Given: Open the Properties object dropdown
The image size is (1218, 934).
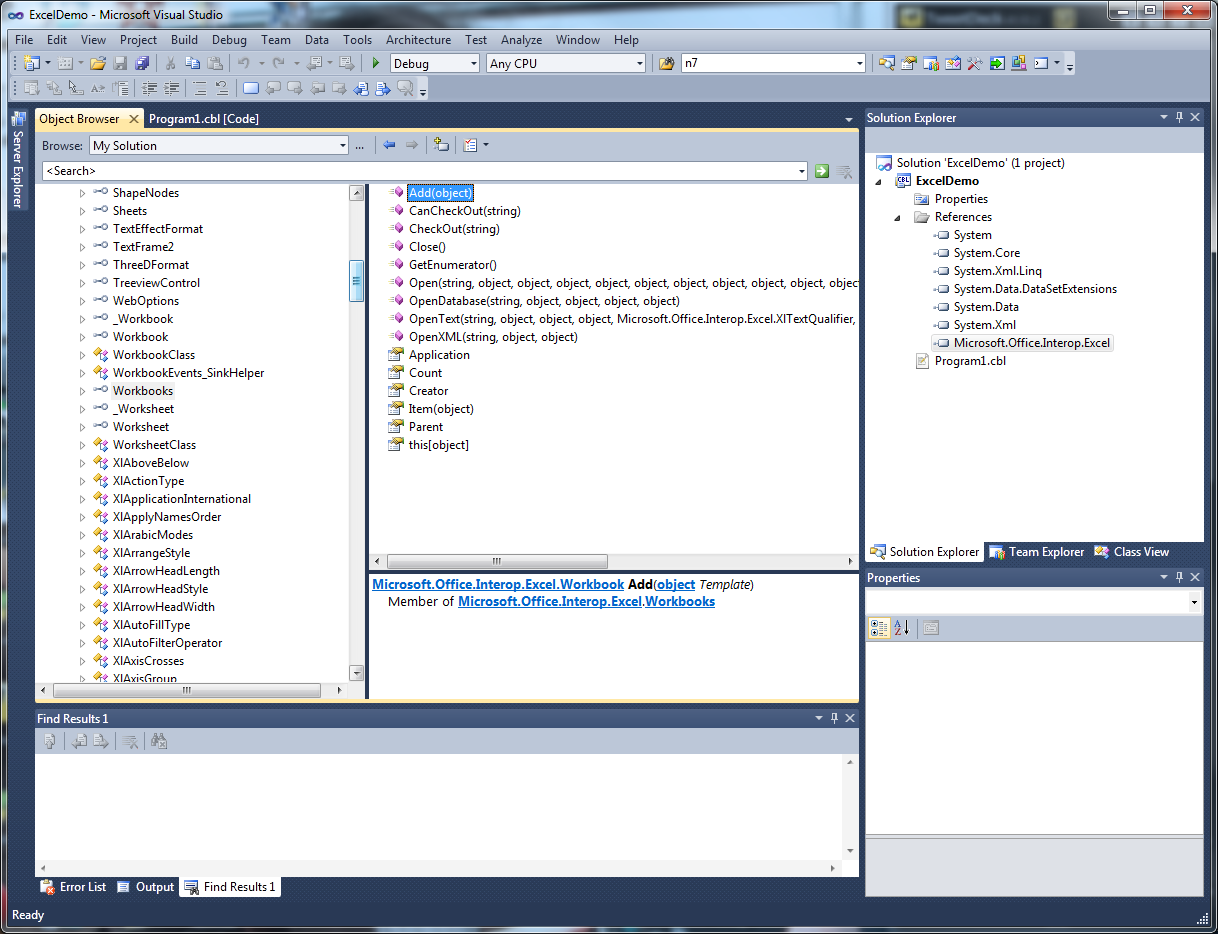Looking at the screenshot, I should 1194,602.
